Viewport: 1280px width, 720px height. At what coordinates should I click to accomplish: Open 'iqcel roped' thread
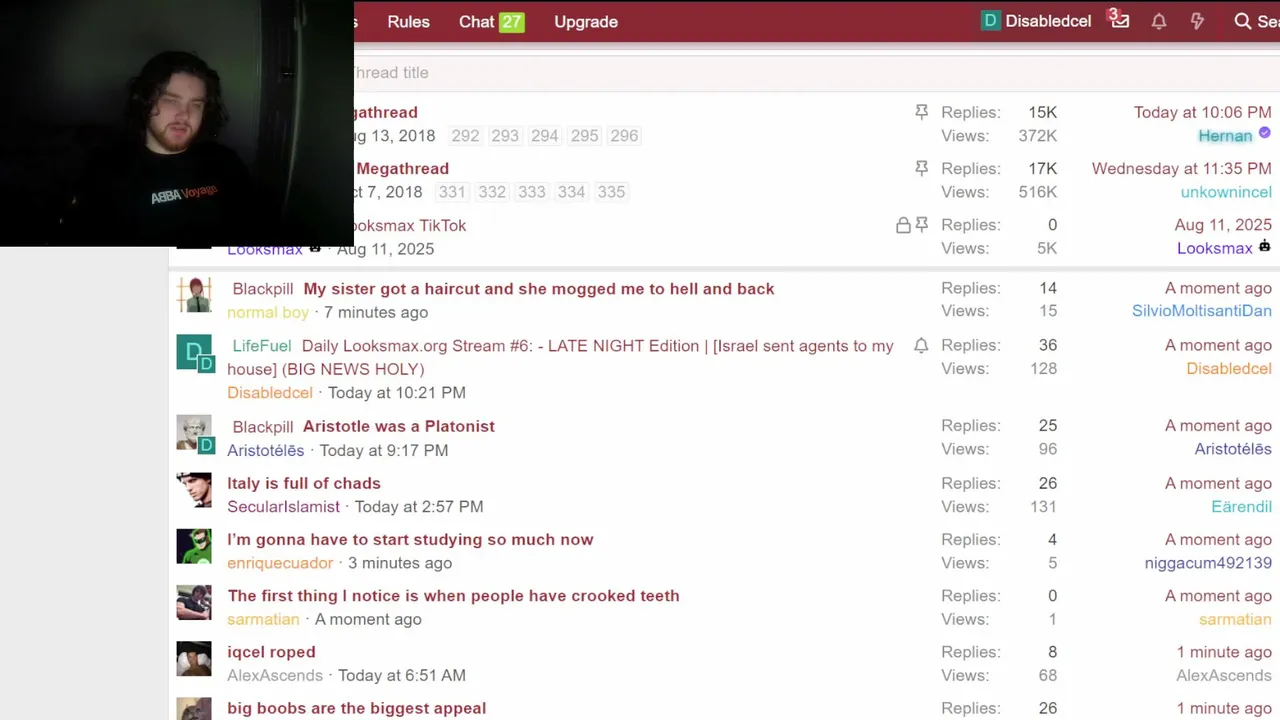coord(271,652)
